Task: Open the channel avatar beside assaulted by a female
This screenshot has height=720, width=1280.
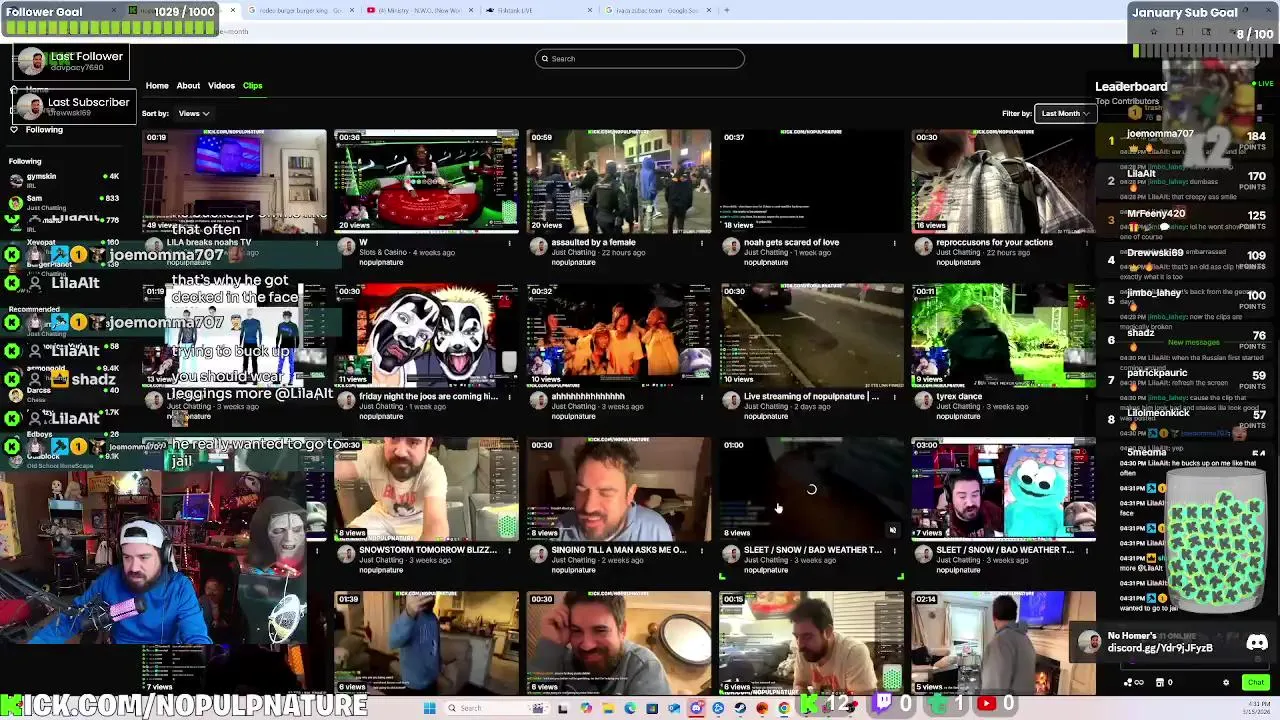Action: point(538,246)
